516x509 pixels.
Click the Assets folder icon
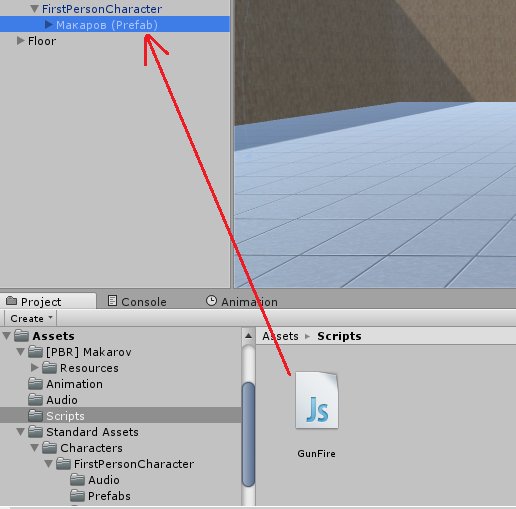click(x=22, y=336)
